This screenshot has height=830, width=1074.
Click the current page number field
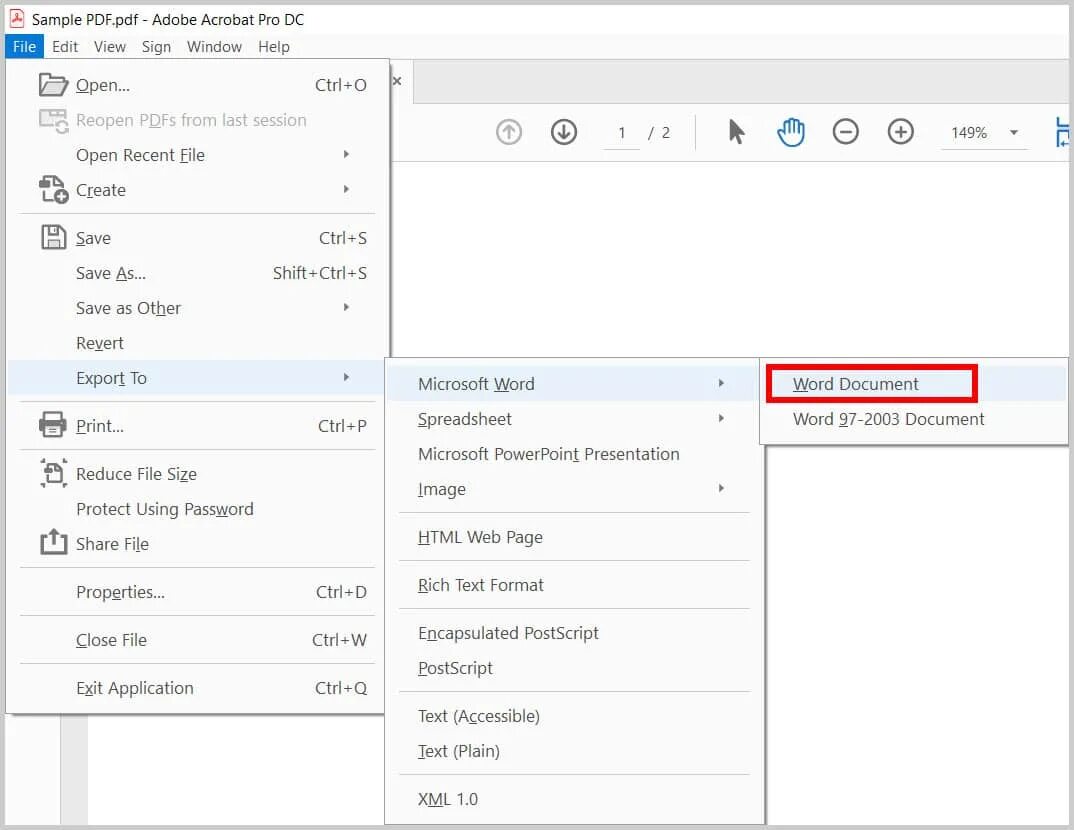[x=621, y=133]
